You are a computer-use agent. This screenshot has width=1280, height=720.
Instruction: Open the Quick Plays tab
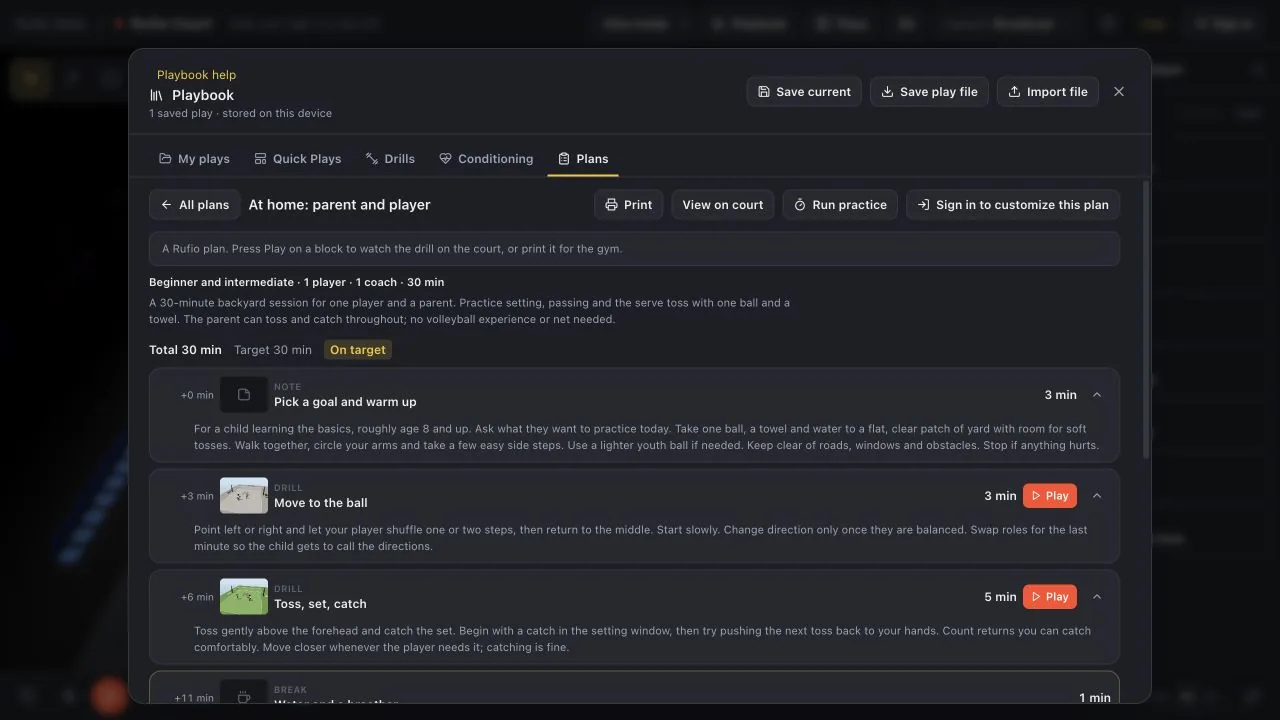pyautogui.click(x=298, y=159)
